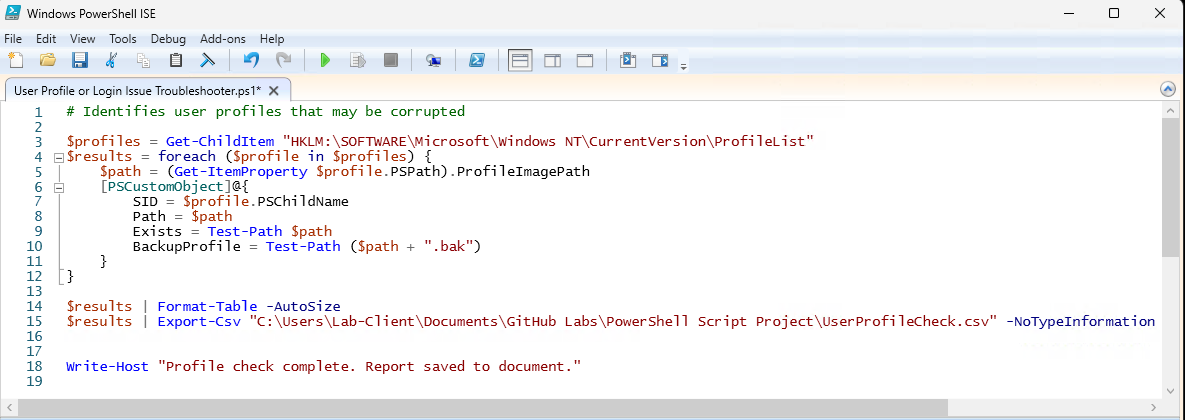Save the script with the floppy disk icon
Image resolution: width=1185 pixels, height=420 pixels.
[x=79, y=60]
